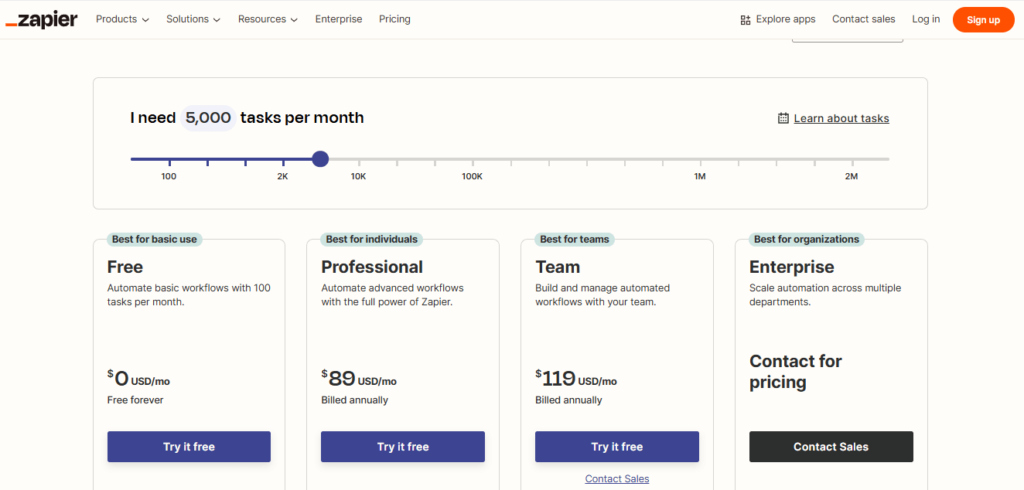1024x490 pixels.
Task: Click the Zapier logo
Action: pyautogui.click(x=41, y=20)
